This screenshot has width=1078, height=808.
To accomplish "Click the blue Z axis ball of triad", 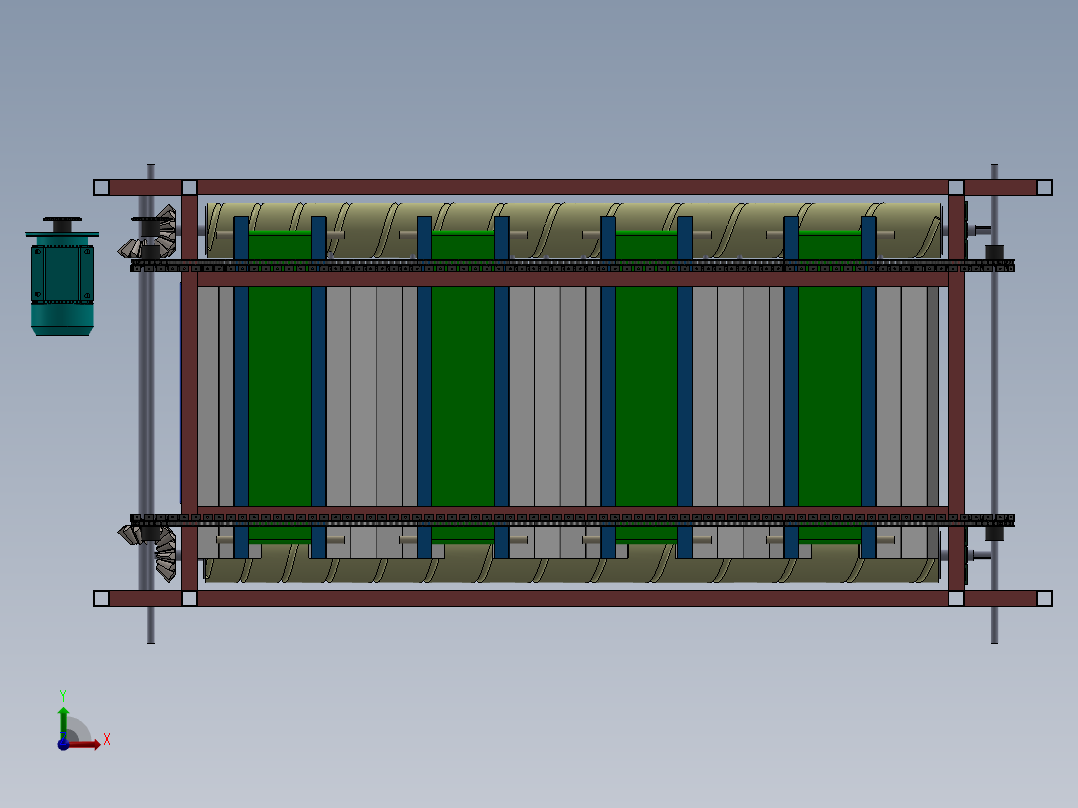I will (63, 745).
